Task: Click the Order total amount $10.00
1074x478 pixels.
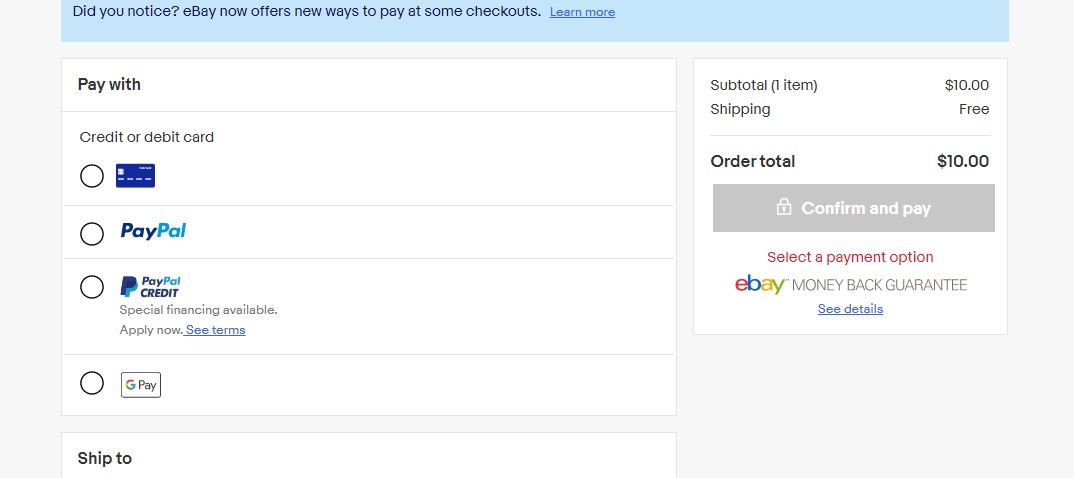Action: 962,161
